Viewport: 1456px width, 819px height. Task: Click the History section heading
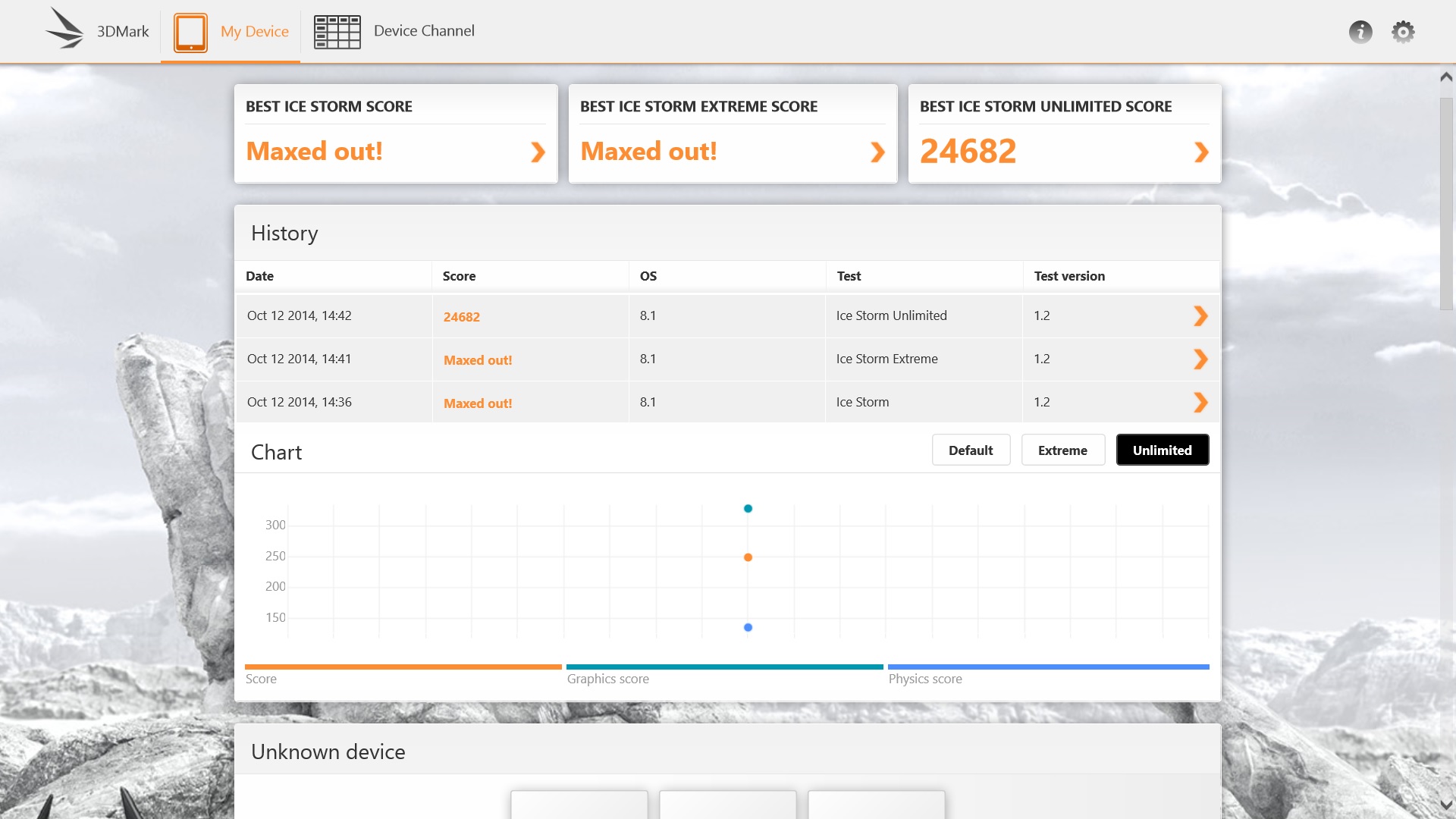pos(284,234)
